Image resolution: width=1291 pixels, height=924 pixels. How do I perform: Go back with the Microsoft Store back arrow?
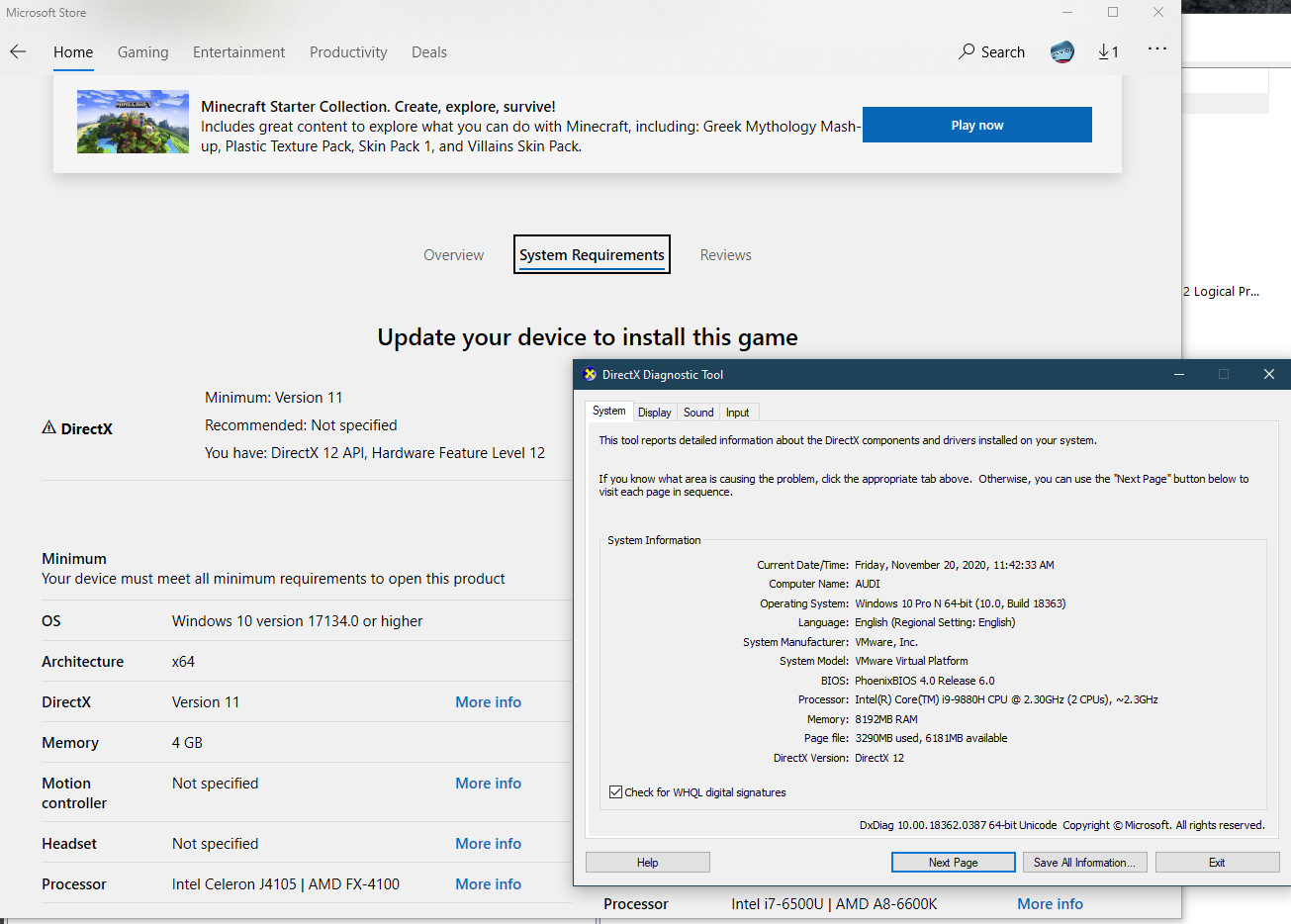point(18,51)
